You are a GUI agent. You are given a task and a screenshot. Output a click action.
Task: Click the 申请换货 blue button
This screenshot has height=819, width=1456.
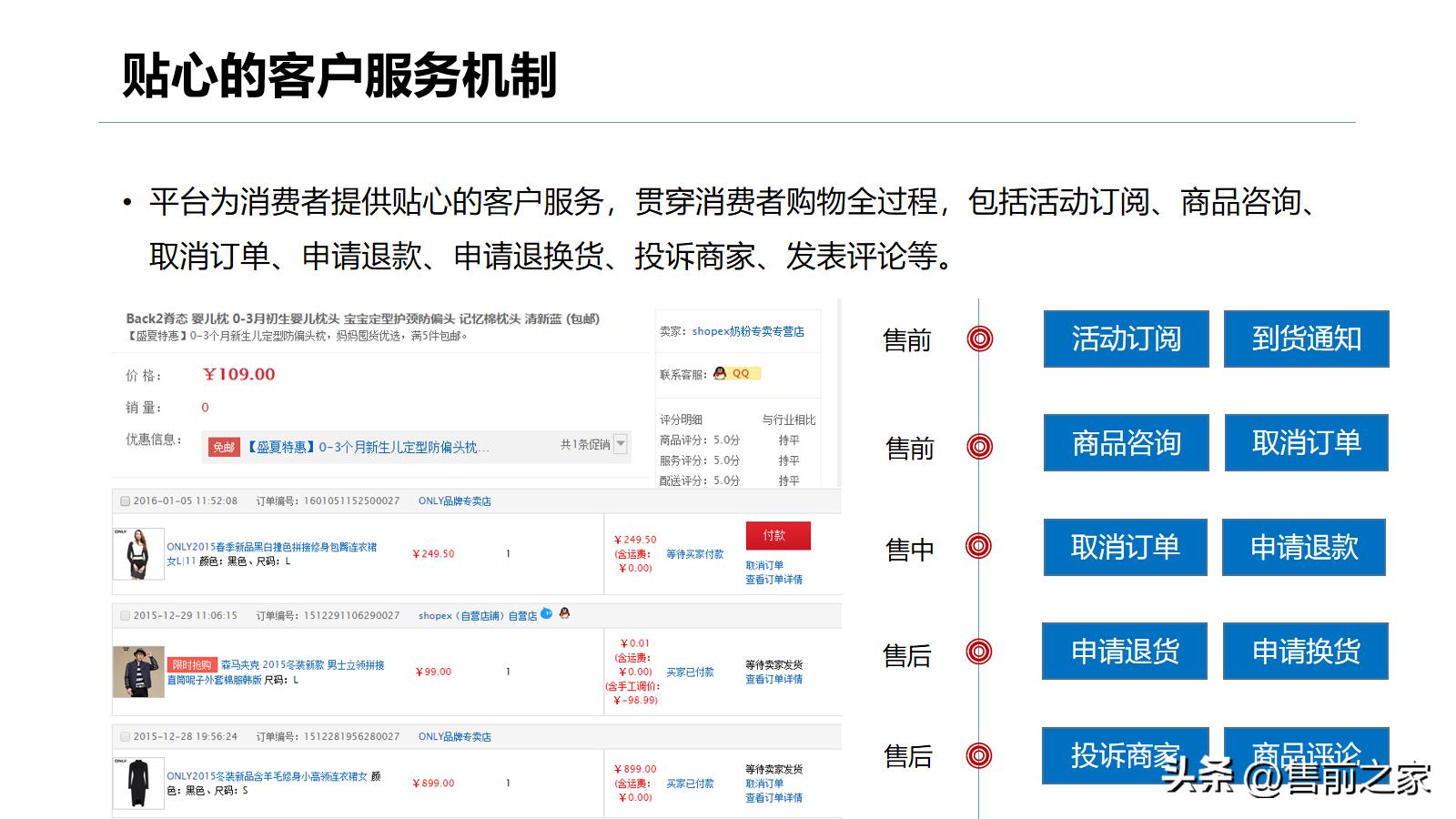(x=1307, y=652)
